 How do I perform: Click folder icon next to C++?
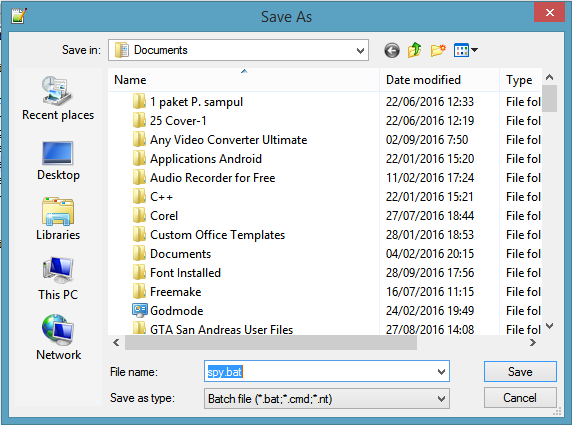[x=139, y=196]
